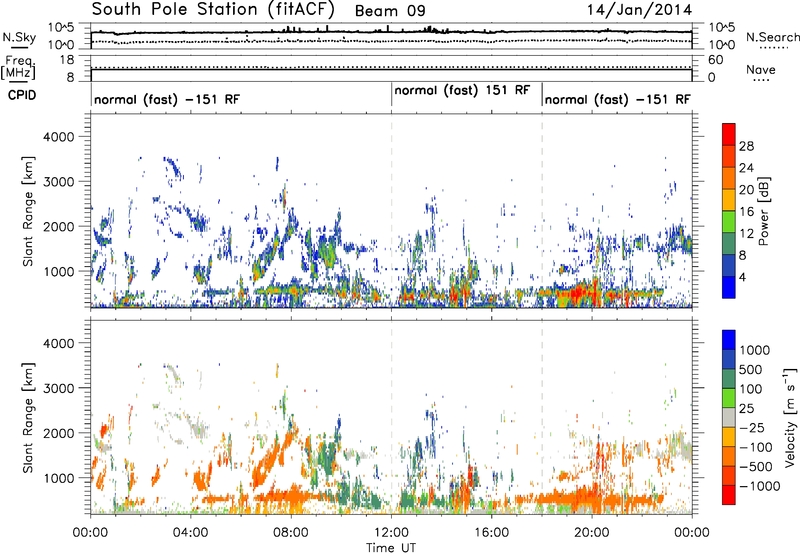
Task: Click the "4000" tick in power panel
Action: (x=58, y=137)
